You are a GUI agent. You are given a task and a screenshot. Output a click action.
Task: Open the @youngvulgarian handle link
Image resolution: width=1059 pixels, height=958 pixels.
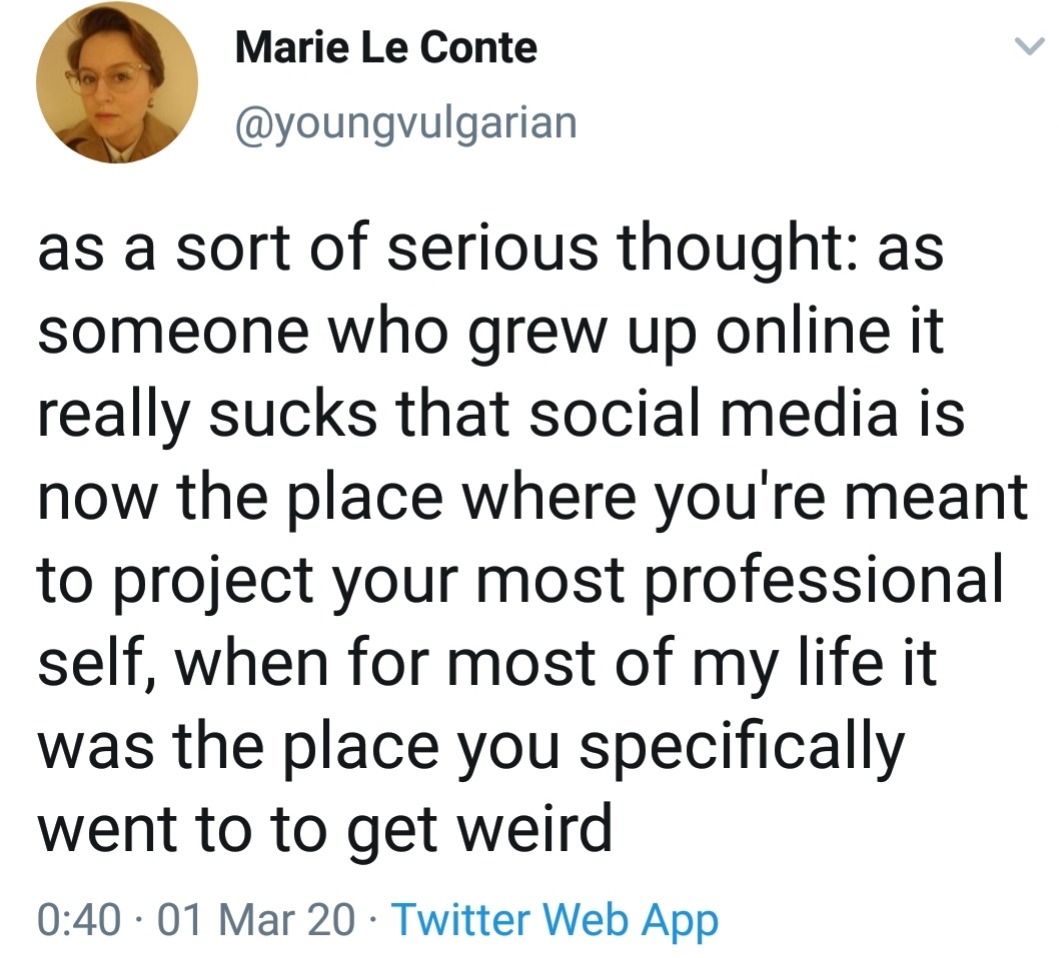point(406,124)
